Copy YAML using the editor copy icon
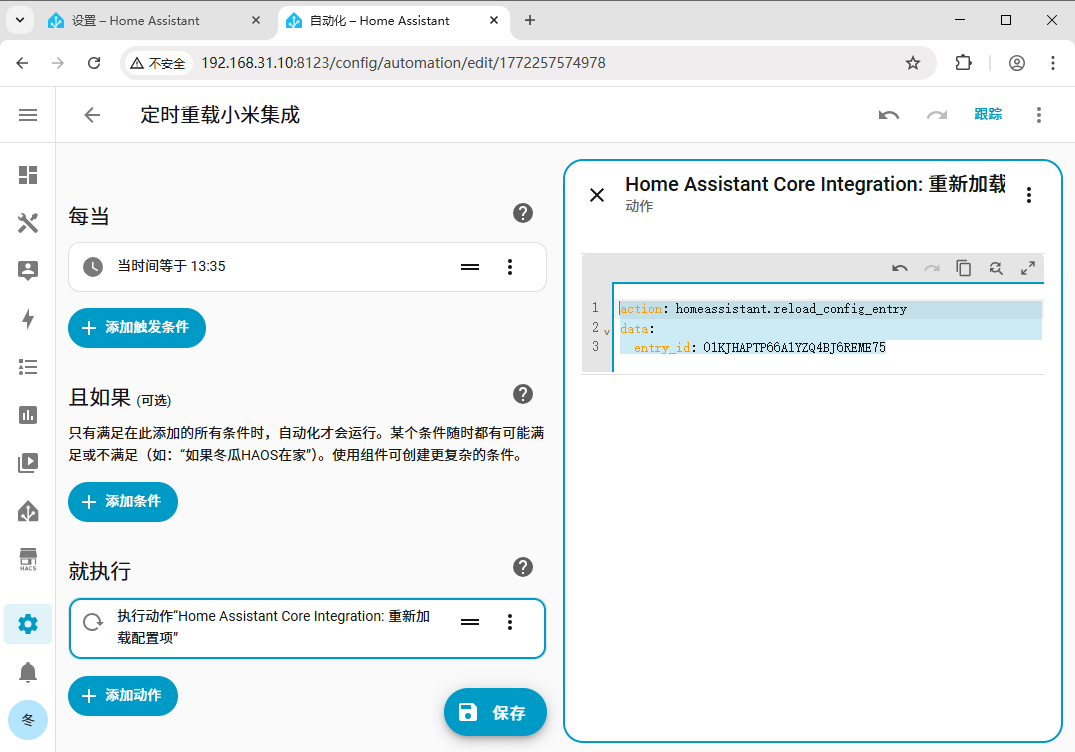This screenshot has width=1075, height=752. pyautogui.click(x=963, y=268)
